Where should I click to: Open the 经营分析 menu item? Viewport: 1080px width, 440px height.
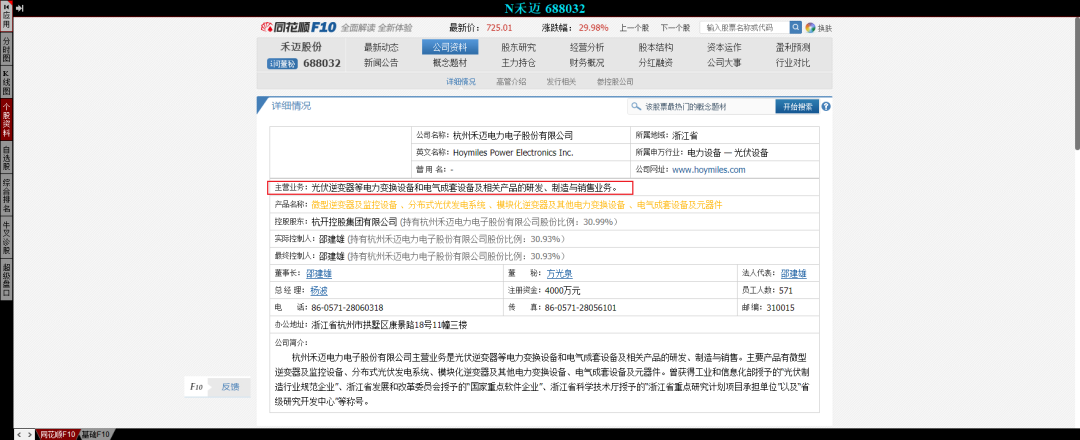(587, 48)
